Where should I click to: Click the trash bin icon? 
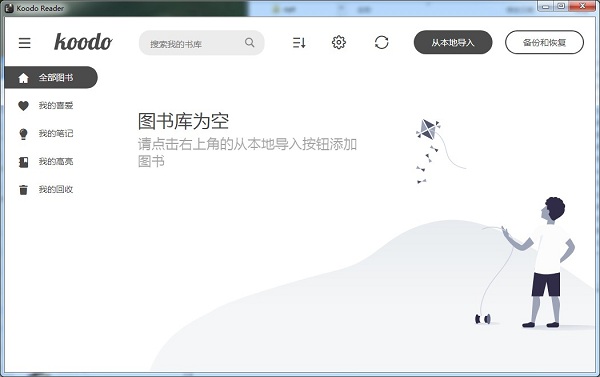(23, 190)
